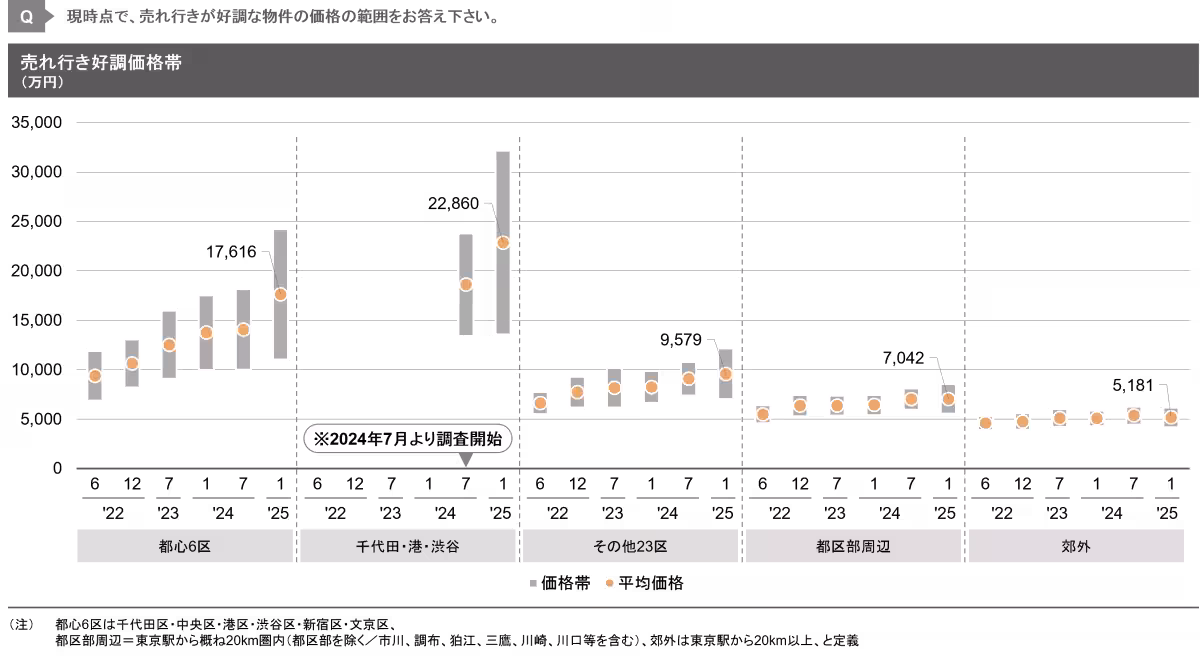Select the 都心6区 area label
The height and width of the screenshot is (656, 1200).
point(185,547)
